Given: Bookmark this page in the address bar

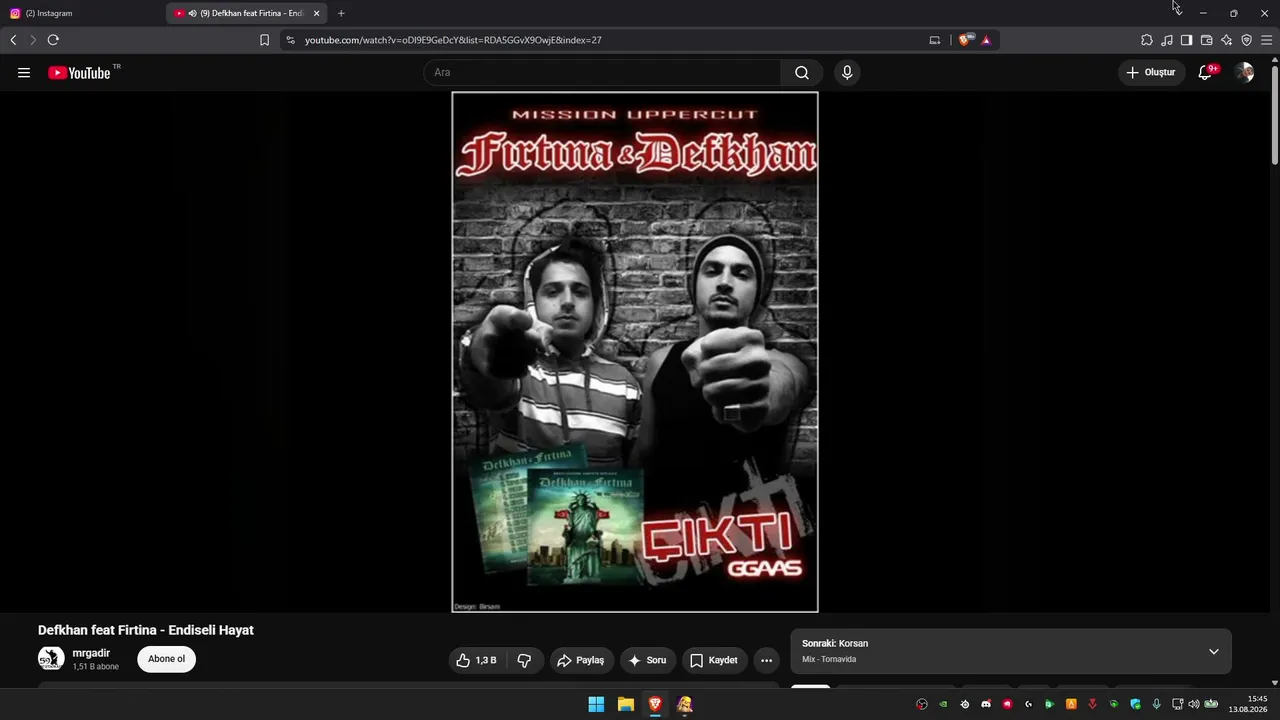Looking at the screenshot, I should coord(264,40).
